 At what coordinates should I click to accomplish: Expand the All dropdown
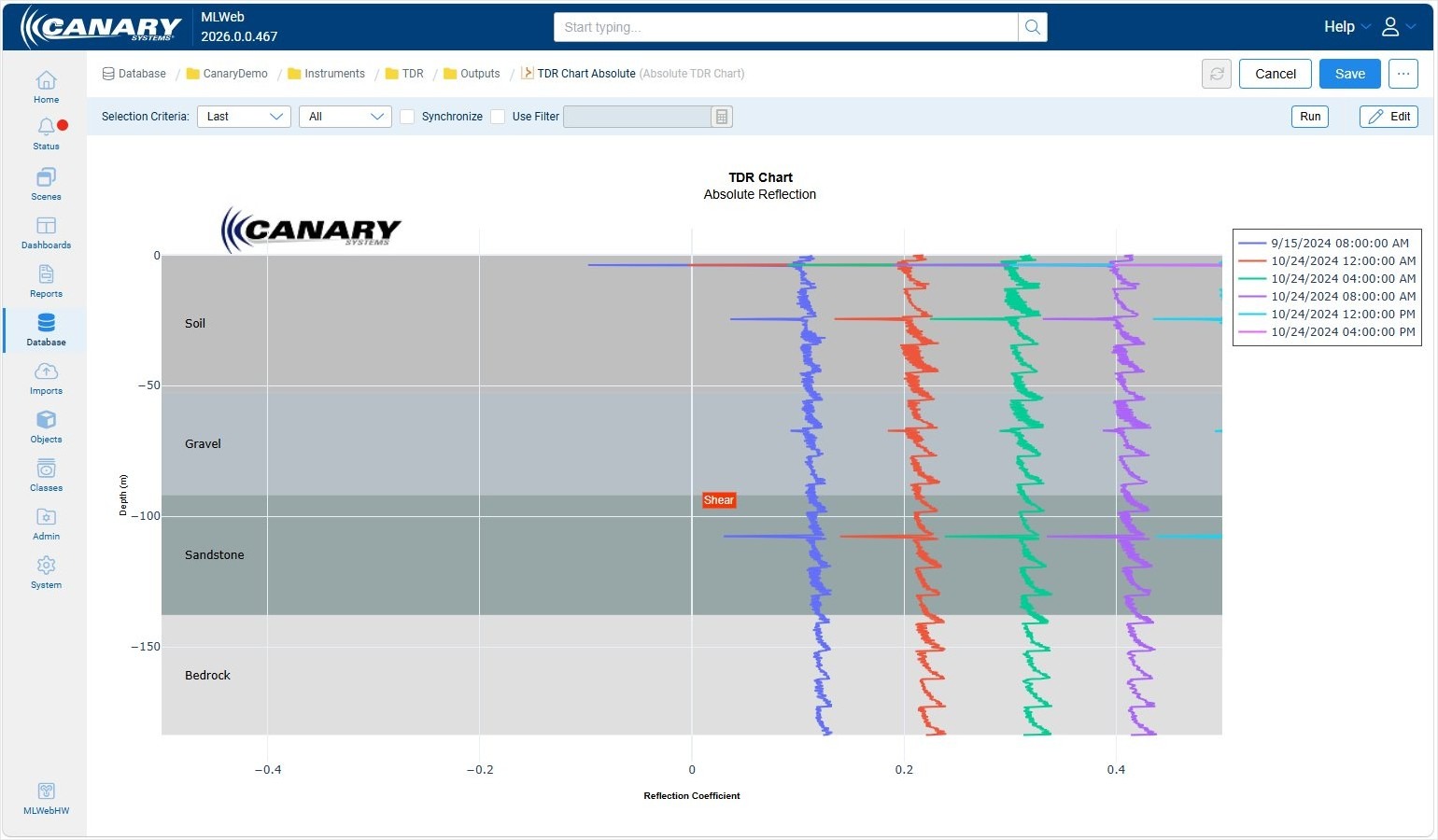click(345, 117)
